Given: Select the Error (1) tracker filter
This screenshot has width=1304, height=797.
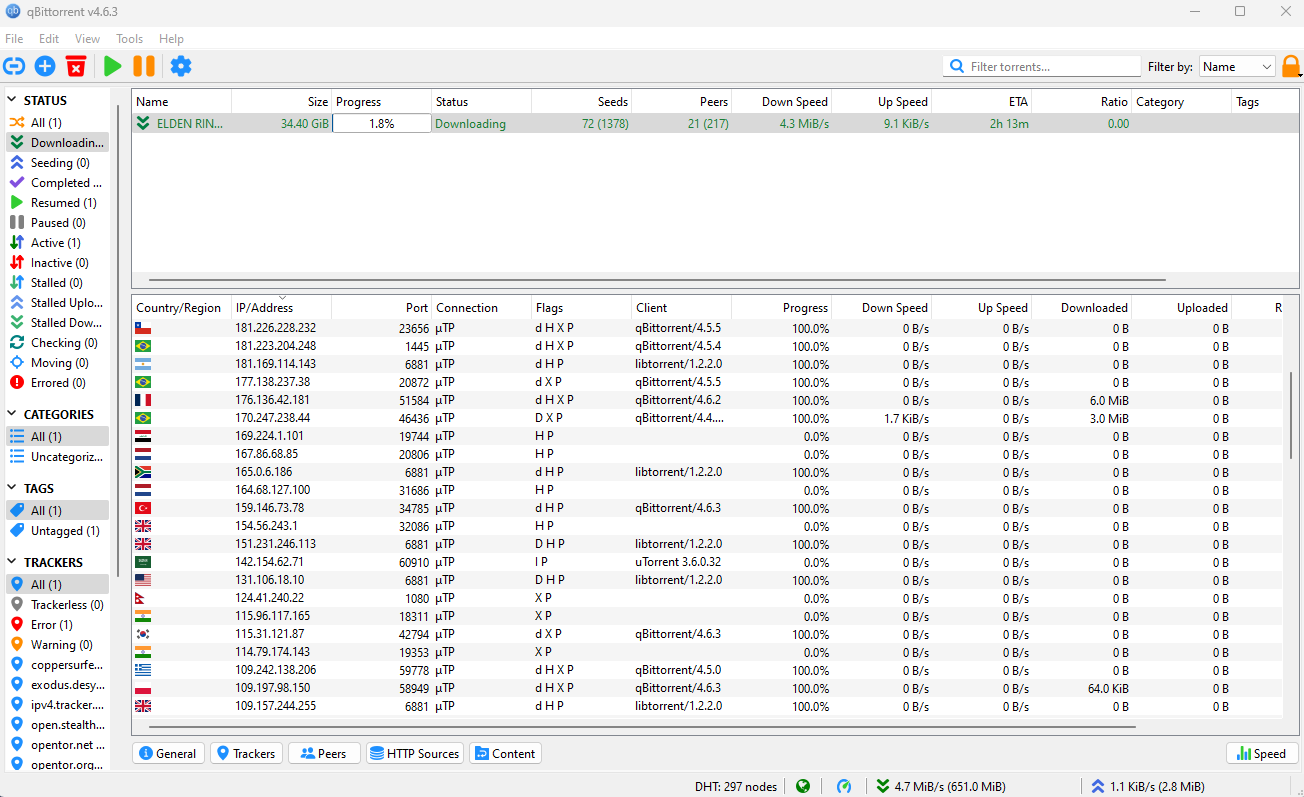Looking at the screenshot, I should pyautogui.click(x=57, y=625).
